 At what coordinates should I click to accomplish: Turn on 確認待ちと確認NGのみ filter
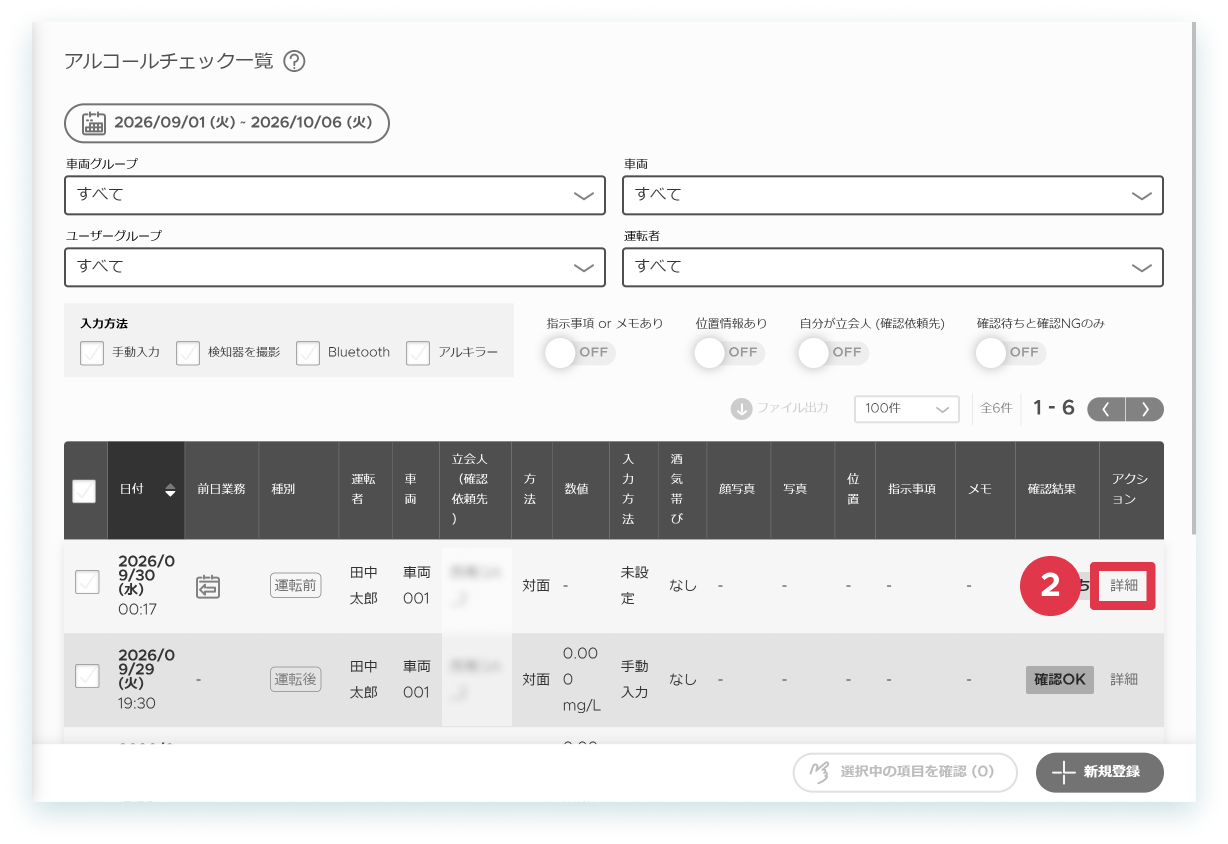click(1009, 352)
